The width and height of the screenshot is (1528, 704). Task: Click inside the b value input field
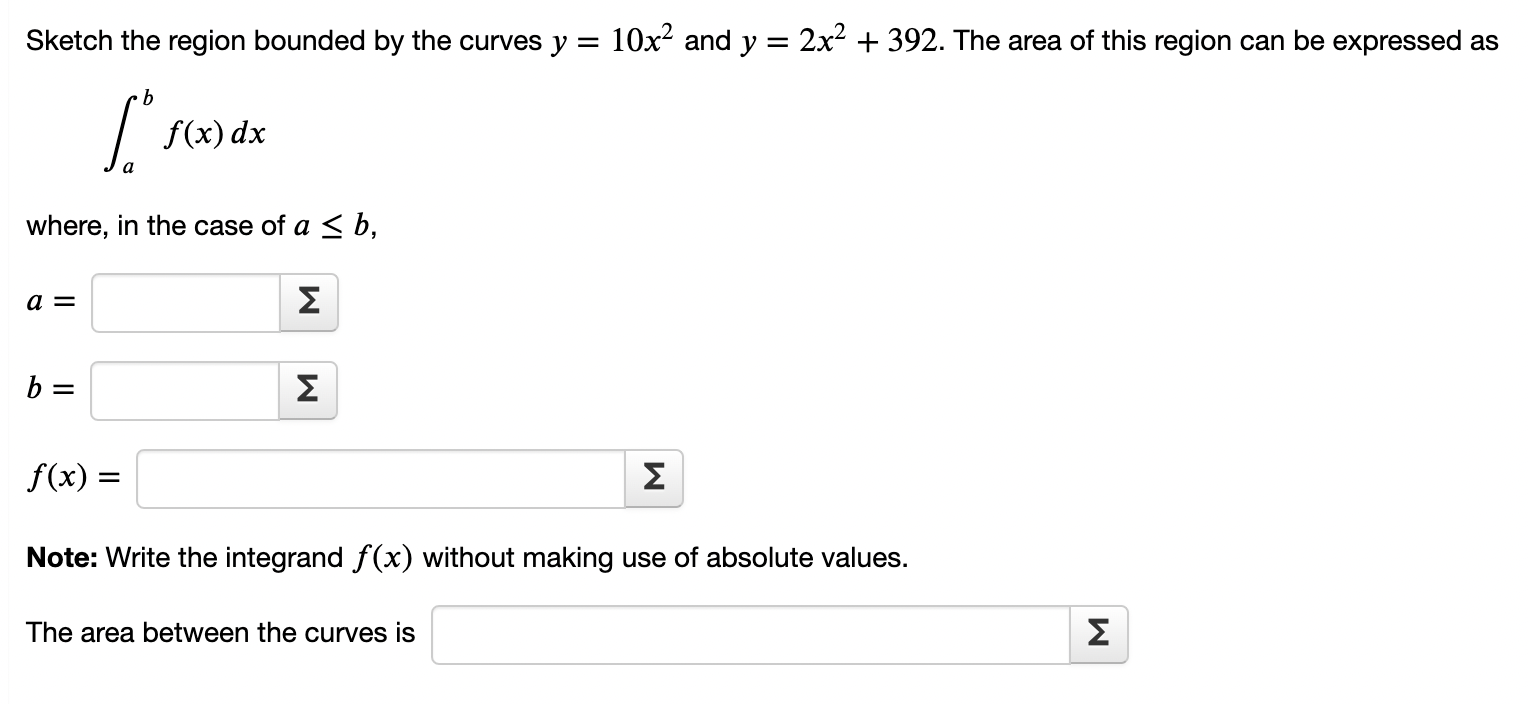(185, 390)
